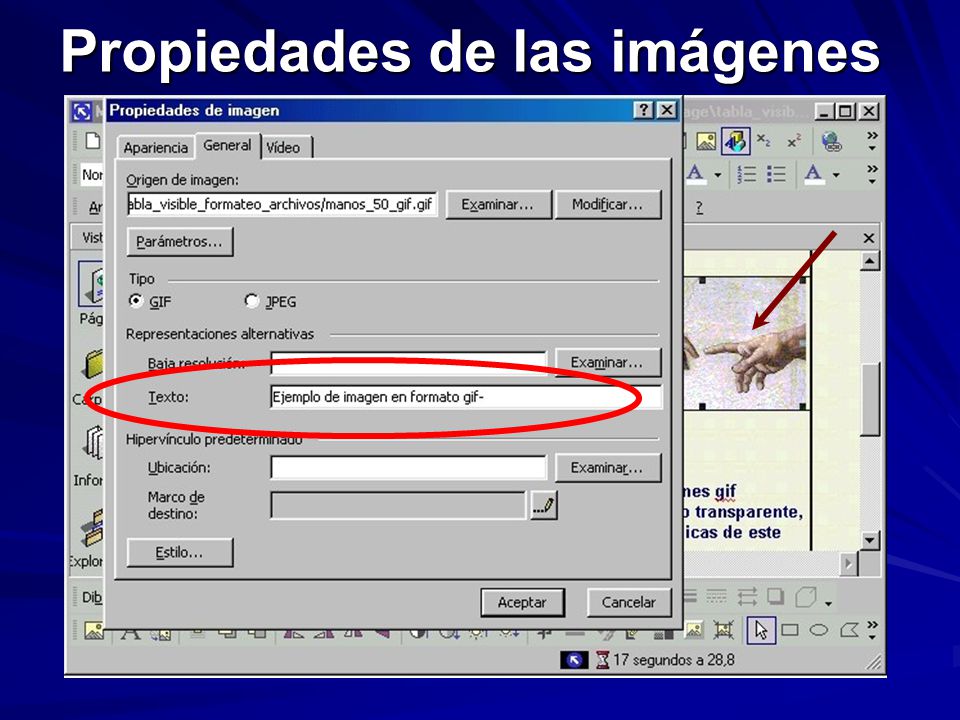
Task: Switch to the Apariencia tab
Action: pos(156,148)
